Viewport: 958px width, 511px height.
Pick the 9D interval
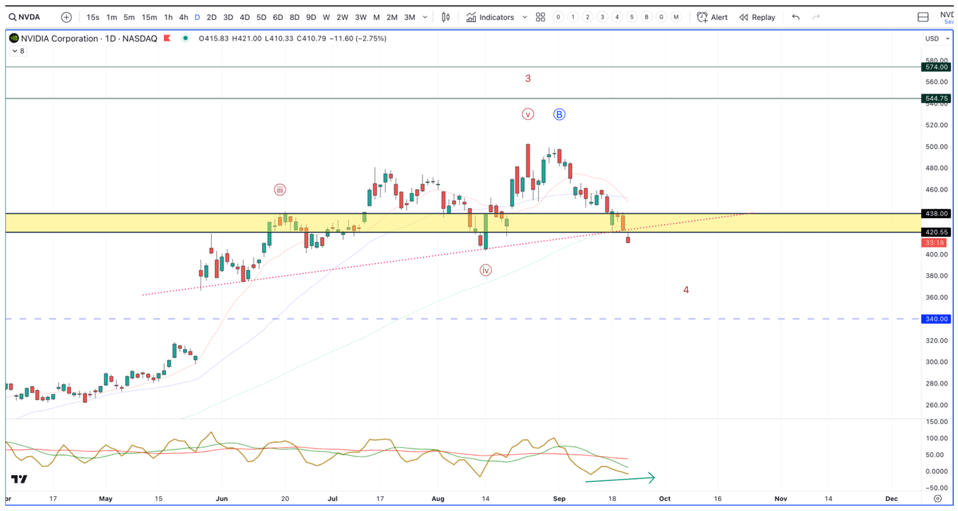pos(310,17)
